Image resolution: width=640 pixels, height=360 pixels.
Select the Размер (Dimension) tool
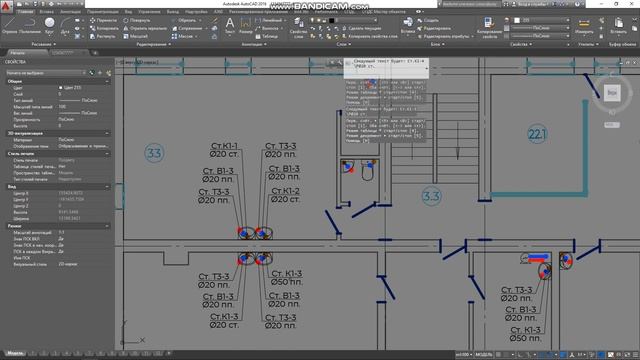pos(245,25)
